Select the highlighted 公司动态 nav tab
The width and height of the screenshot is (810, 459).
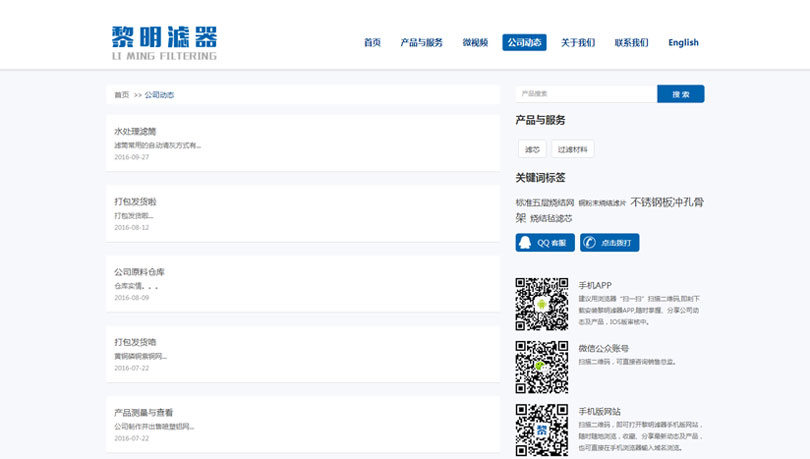pyautogui.click(x=524, y=43)
